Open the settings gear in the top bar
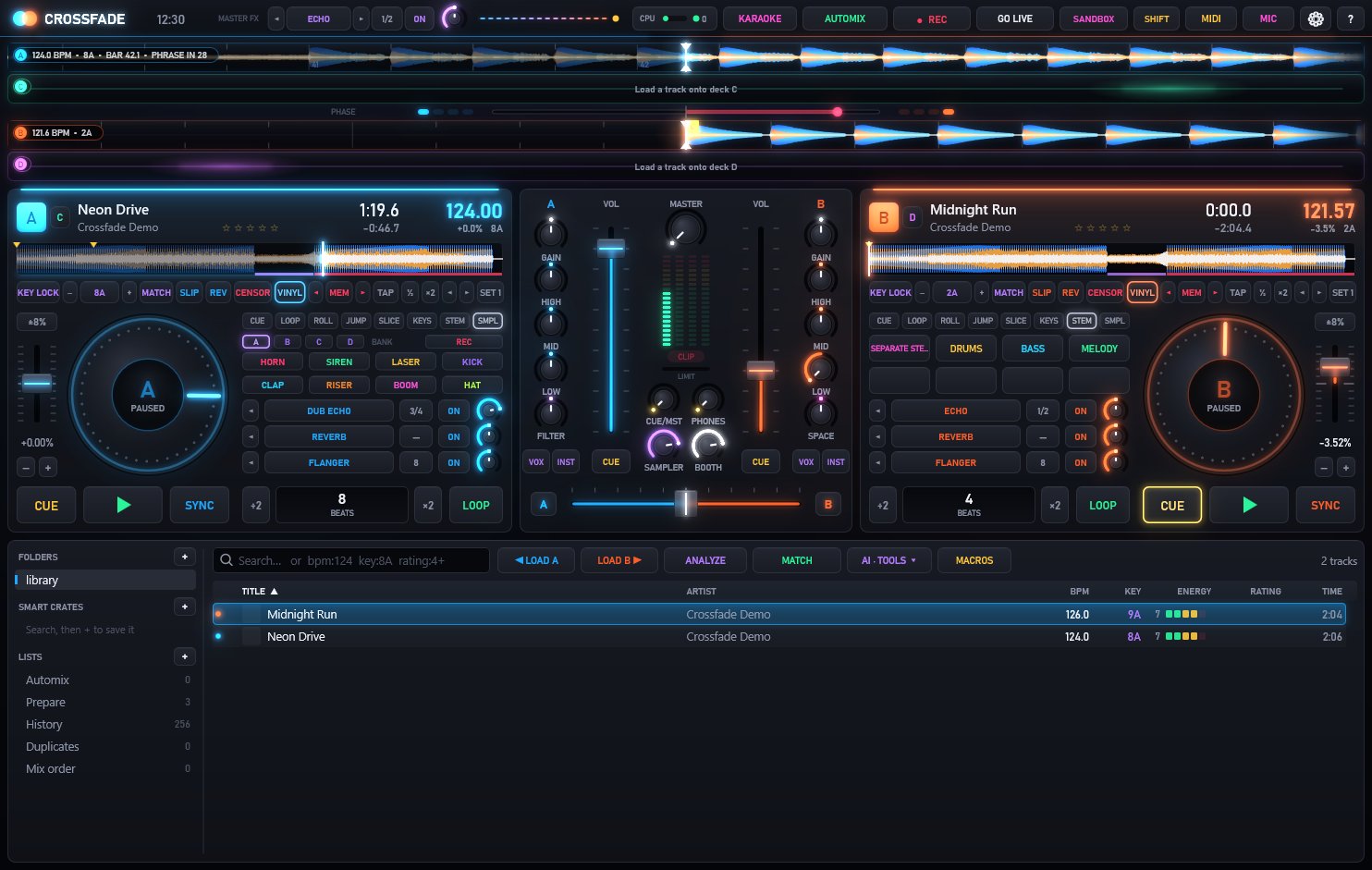 [x=1316, y=18]
